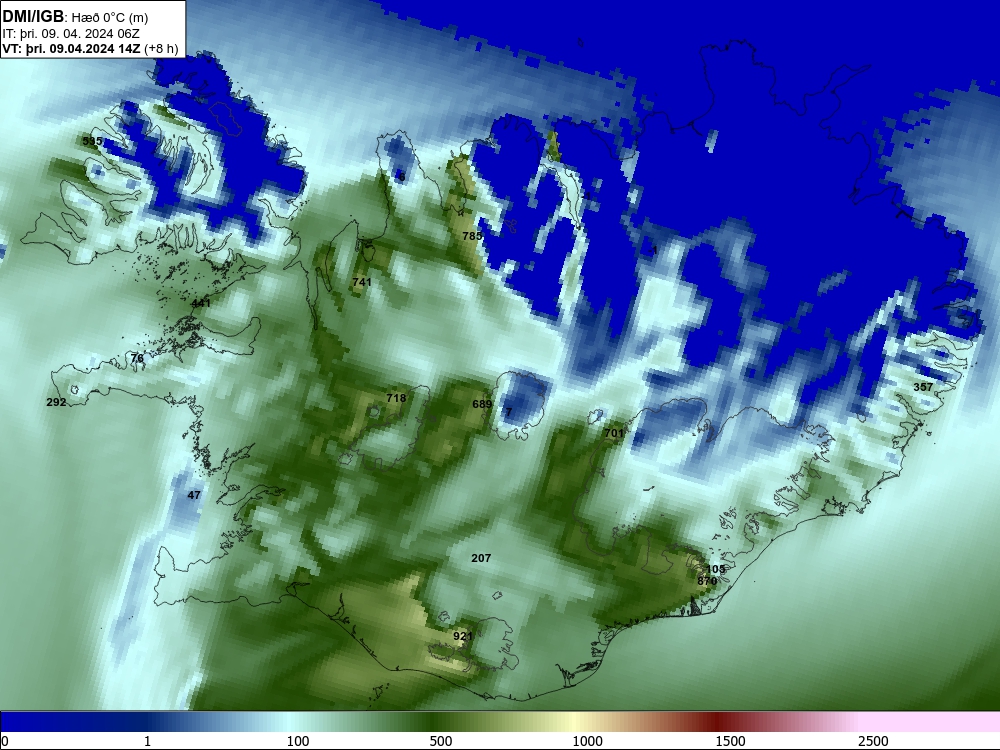Click the 2500 label on the color scale
Viewport: 1000px width, 750px height.
(873, 741)
